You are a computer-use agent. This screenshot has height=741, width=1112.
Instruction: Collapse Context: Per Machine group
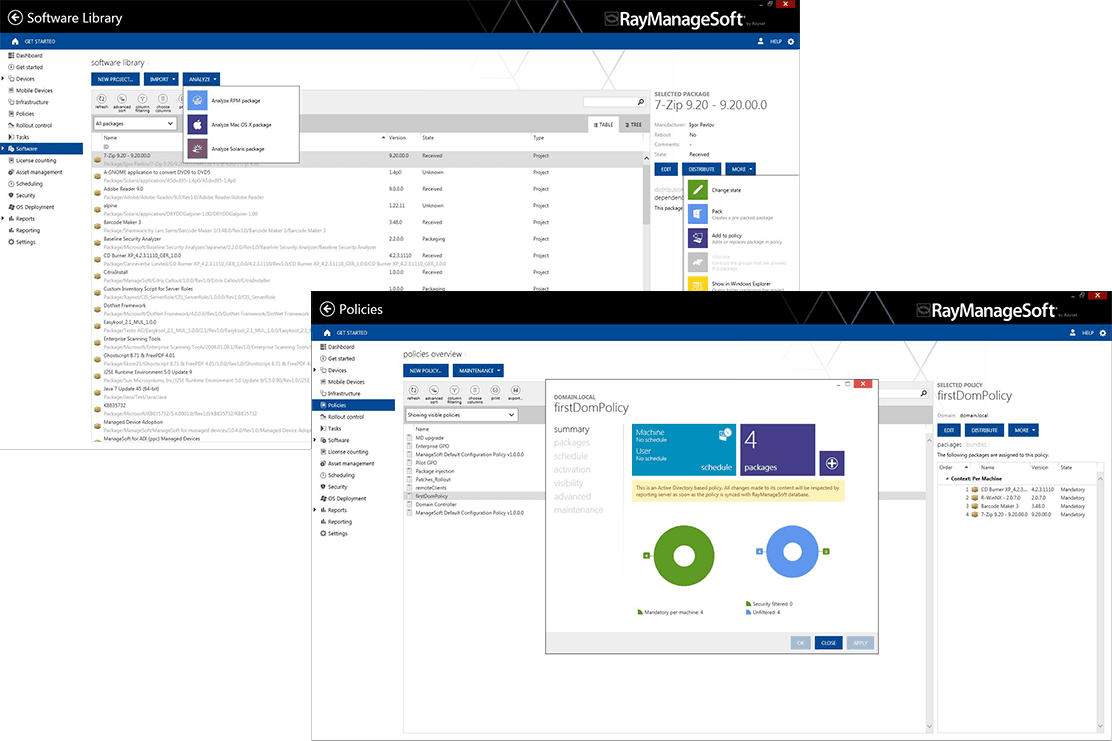tap(947, 479)
